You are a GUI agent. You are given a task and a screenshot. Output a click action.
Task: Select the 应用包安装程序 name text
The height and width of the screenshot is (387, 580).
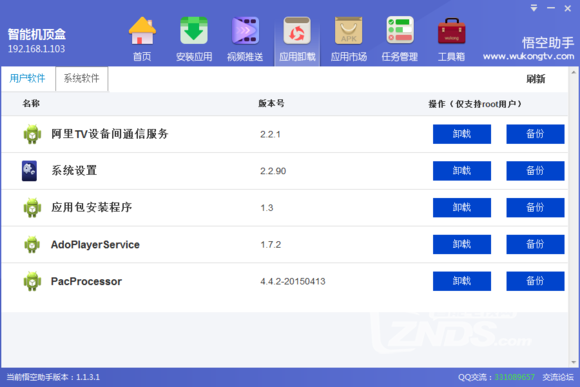(91, 208)
